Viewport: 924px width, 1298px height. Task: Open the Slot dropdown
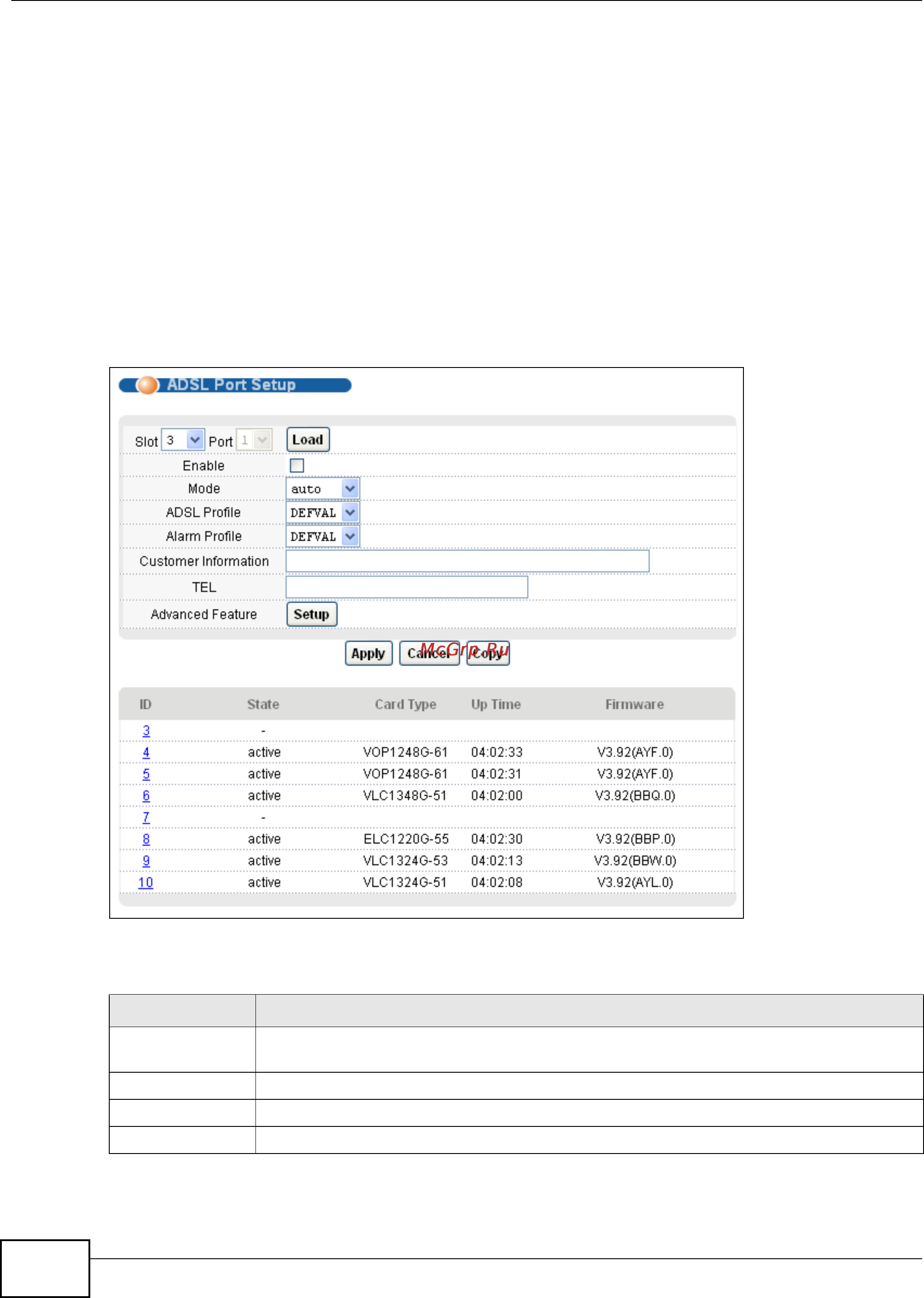click(183, 440)
